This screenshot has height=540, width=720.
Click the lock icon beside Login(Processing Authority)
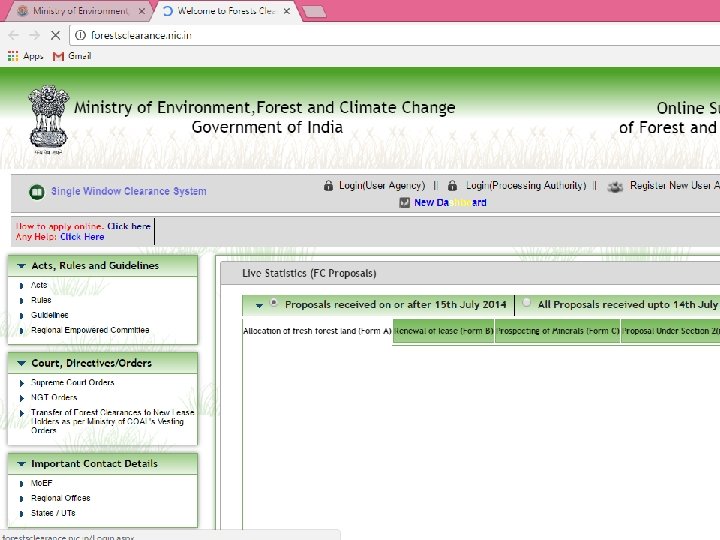pyautogui.click(x=452, y=186)
